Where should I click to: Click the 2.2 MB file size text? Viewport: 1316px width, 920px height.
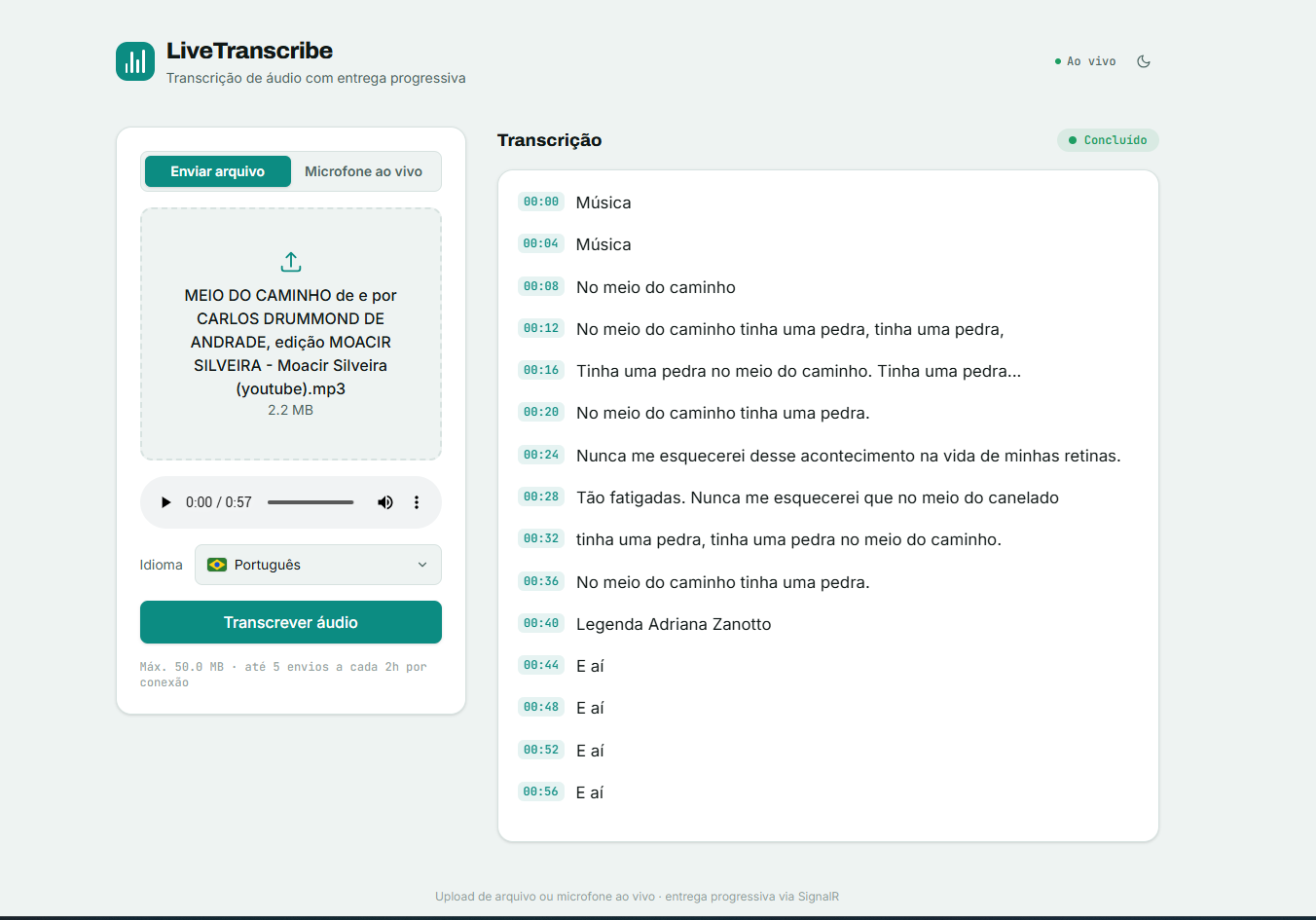[291, 410]
